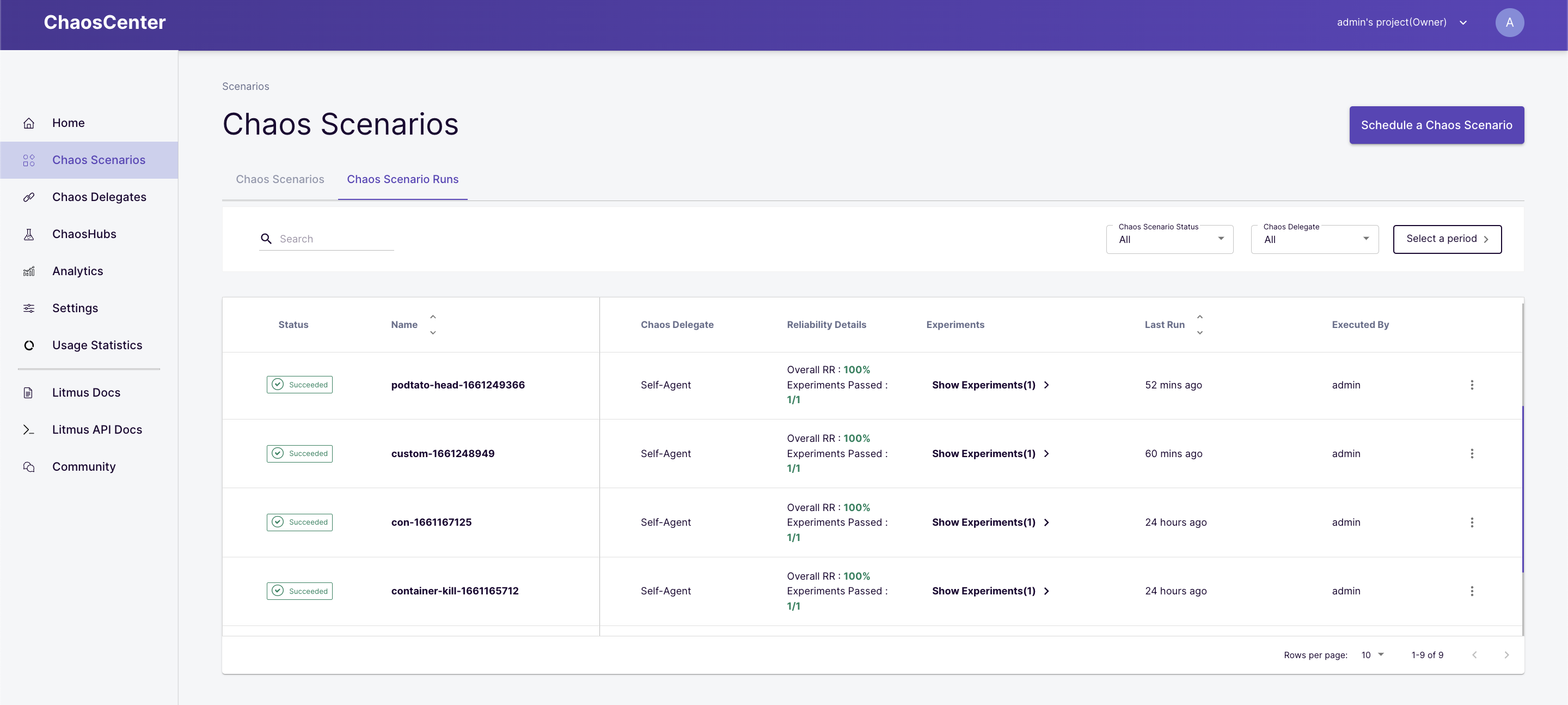Open Settings page
This screenshot has width=1568, height=705.
click(x=89, y=308)
